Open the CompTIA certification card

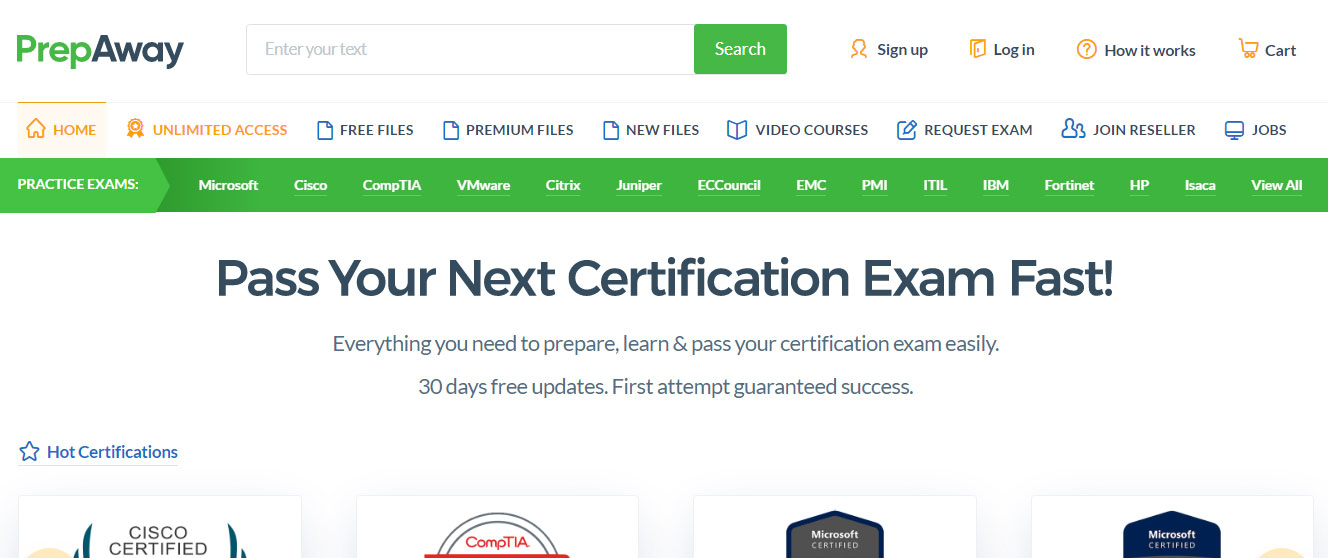coord(497,527)
